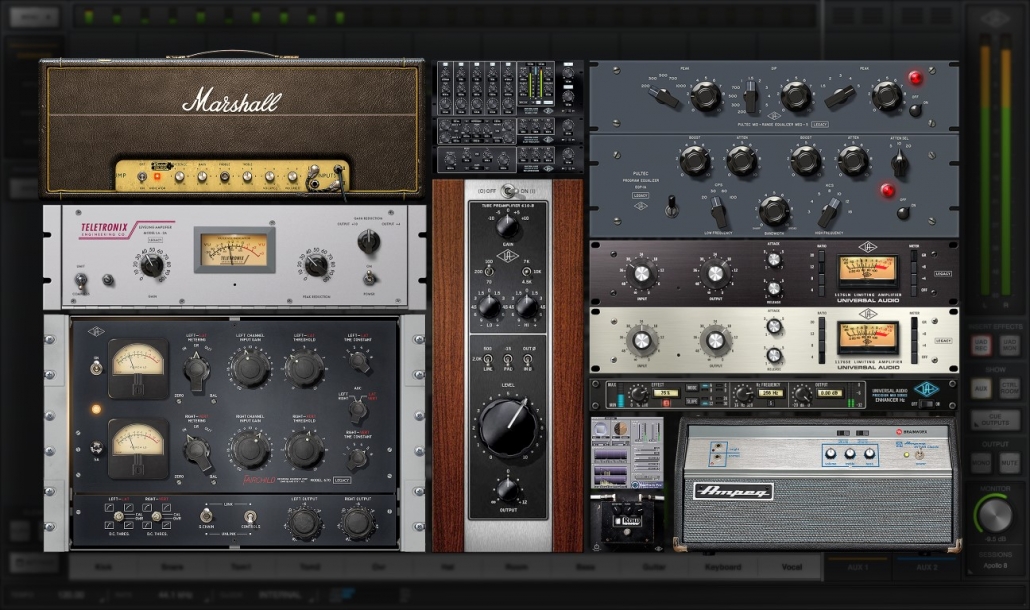Viewport: 1030px width, 610px height.
Task: Click the Fairchild Left Output knob
Action: [x=304, y=522]
